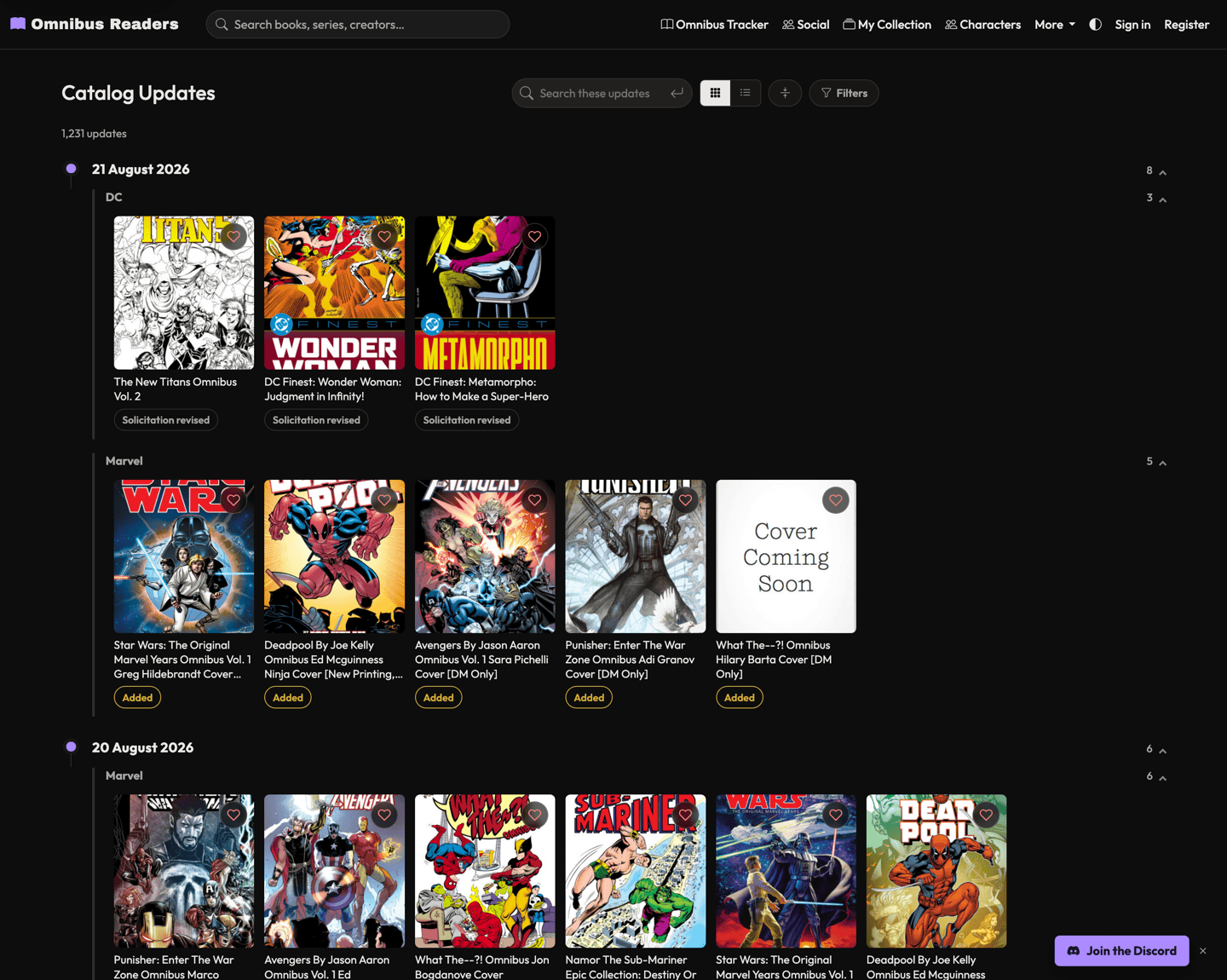Go to the Social page
Viewport: 1227px width, 980px height.
pyautogui.click(x=805, y=25)
